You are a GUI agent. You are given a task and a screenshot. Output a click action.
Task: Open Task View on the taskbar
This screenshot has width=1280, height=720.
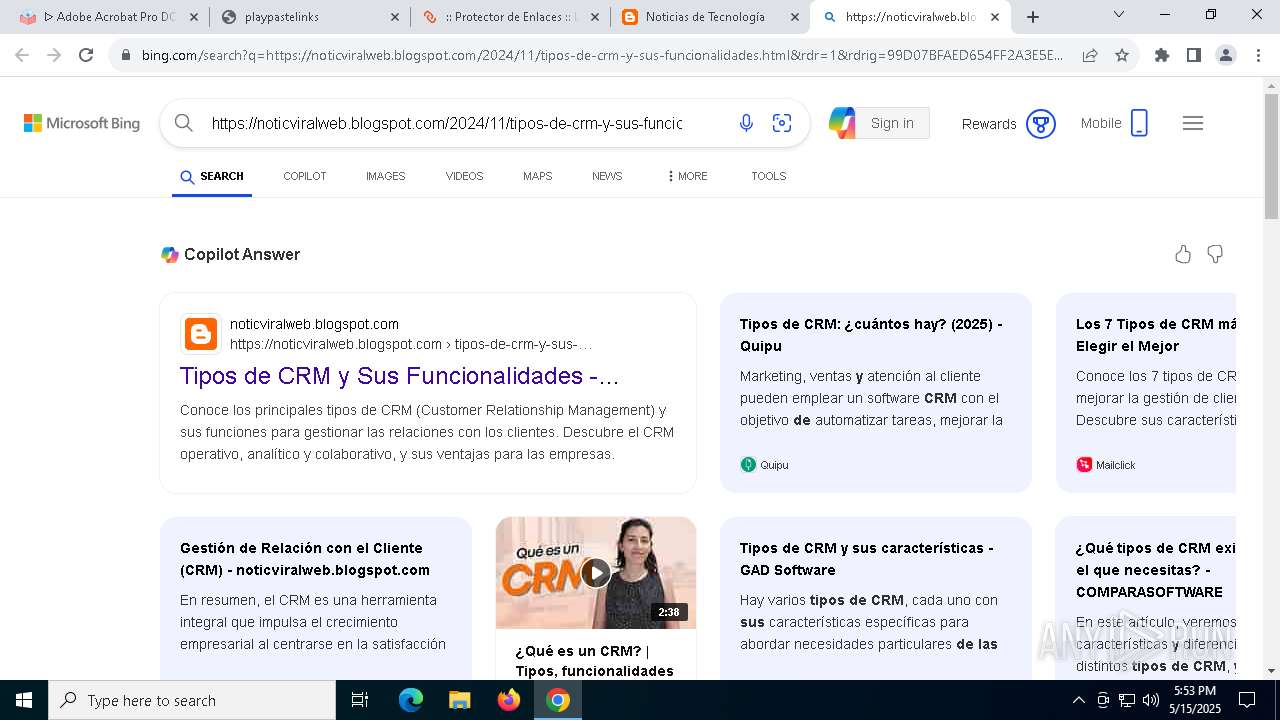(360, 701)
